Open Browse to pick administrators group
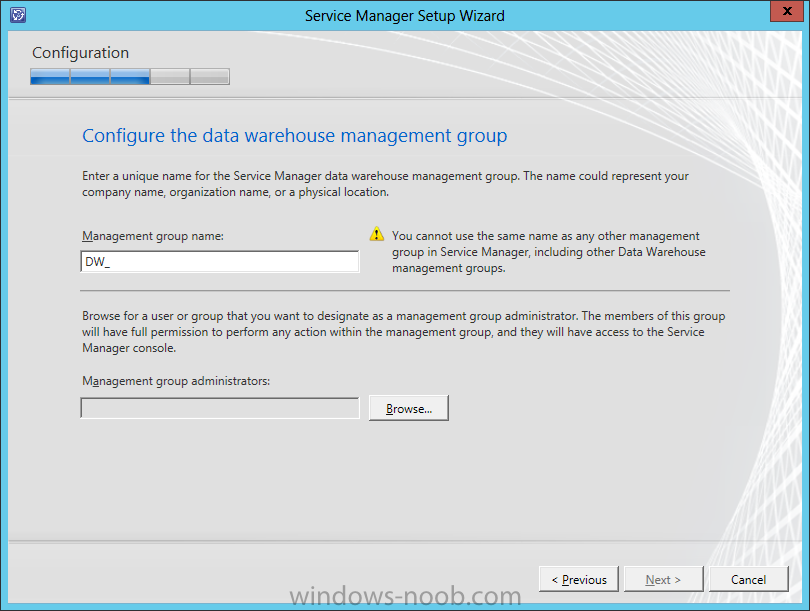810x611 pixels. pyautogui.click(x=409, y=408)
